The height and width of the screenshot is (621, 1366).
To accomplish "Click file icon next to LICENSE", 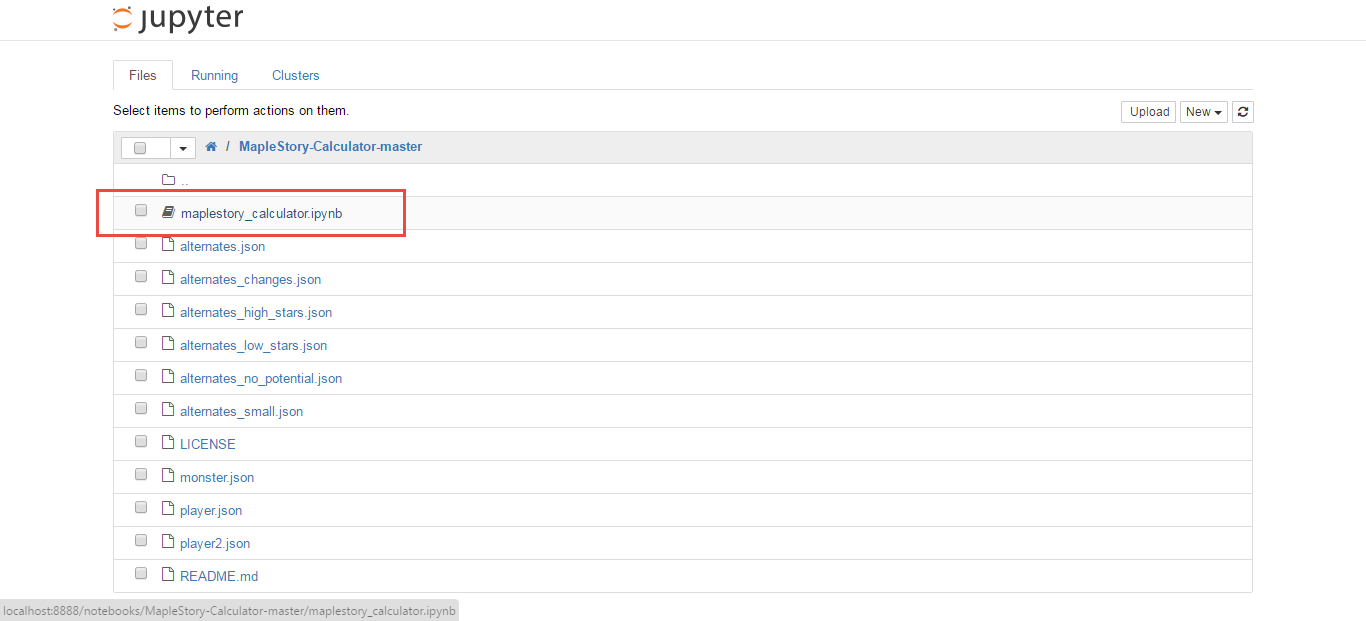I will click(x=168, y=443).
